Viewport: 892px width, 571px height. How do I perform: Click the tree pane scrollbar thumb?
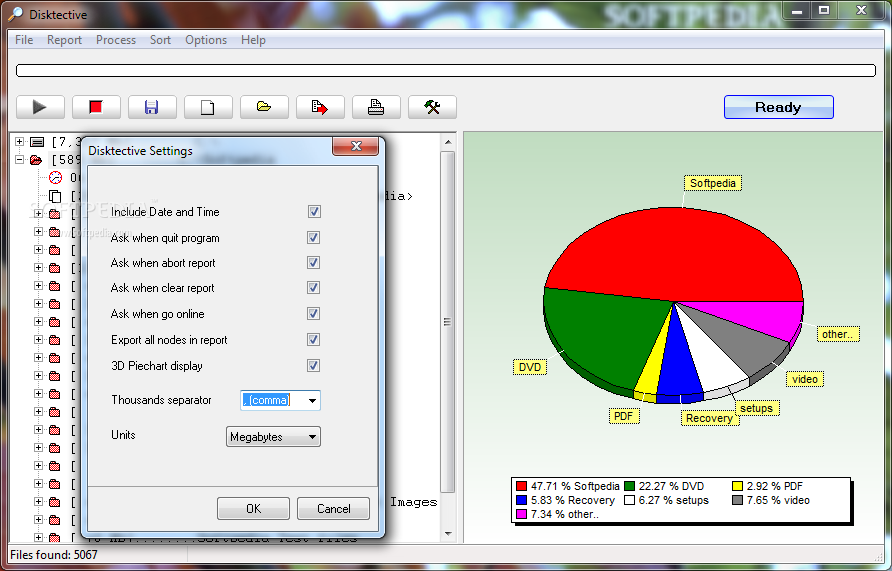[x=448, y=321]
